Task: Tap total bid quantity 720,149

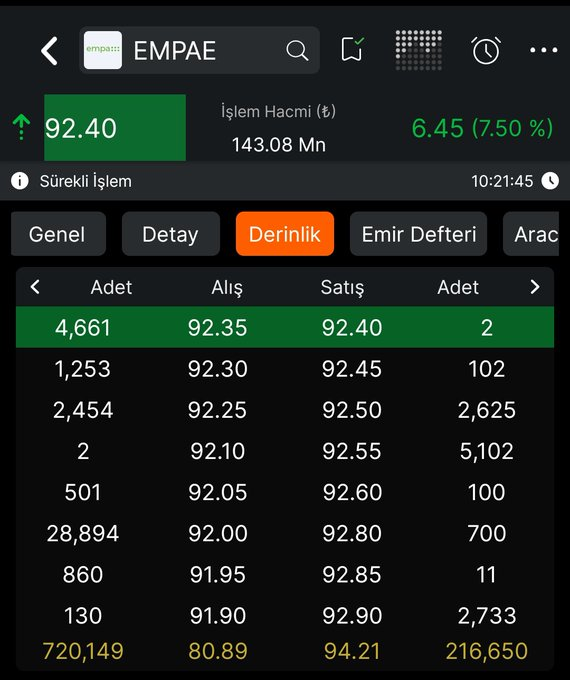Action: point(83,651)
